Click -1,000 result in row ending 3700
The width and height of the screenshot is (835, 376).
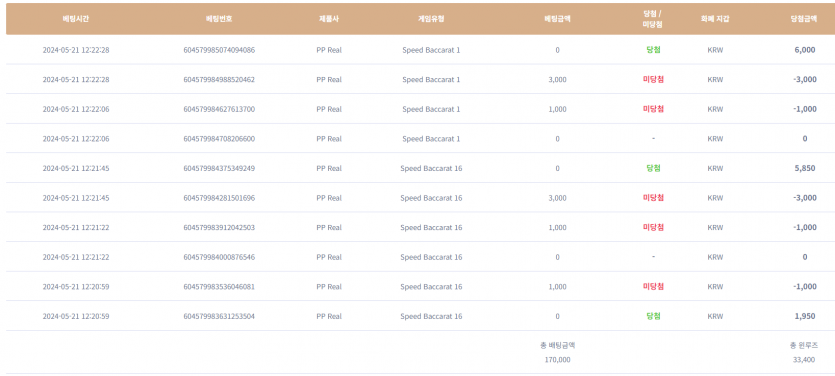(x=804, y=109)
